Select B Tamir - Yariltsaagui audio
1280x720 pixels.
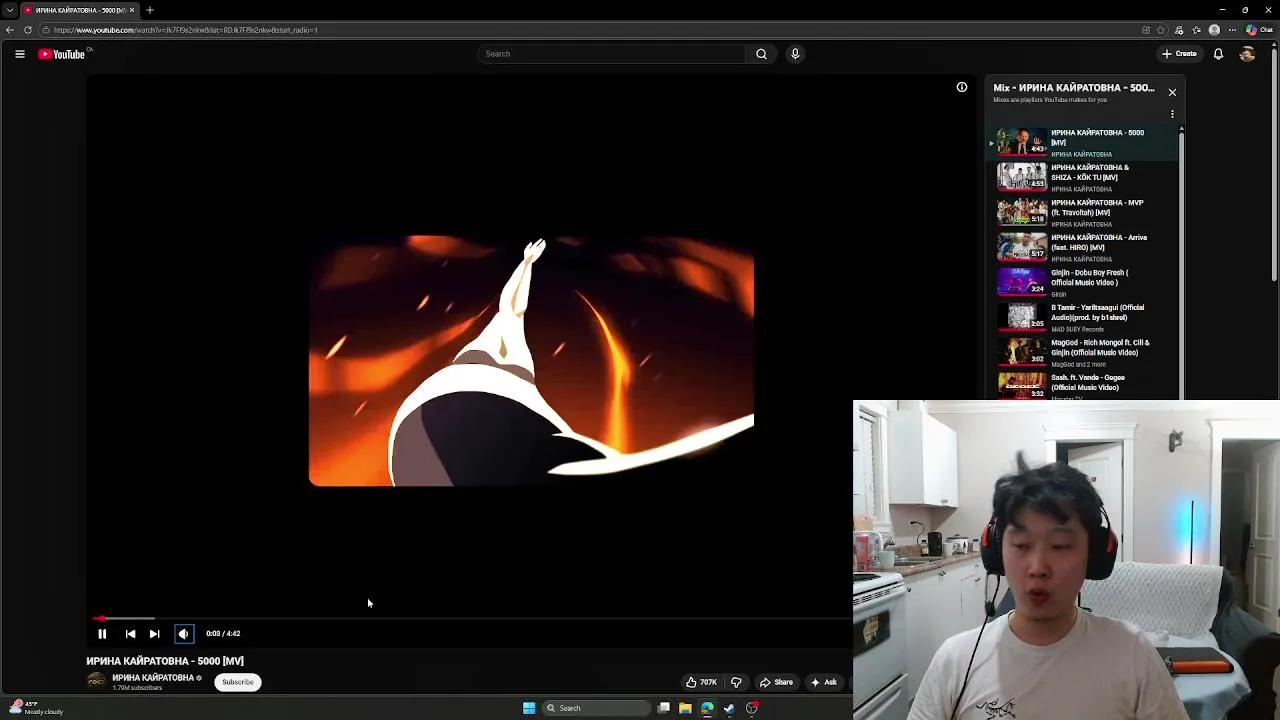click(1085, 317)
